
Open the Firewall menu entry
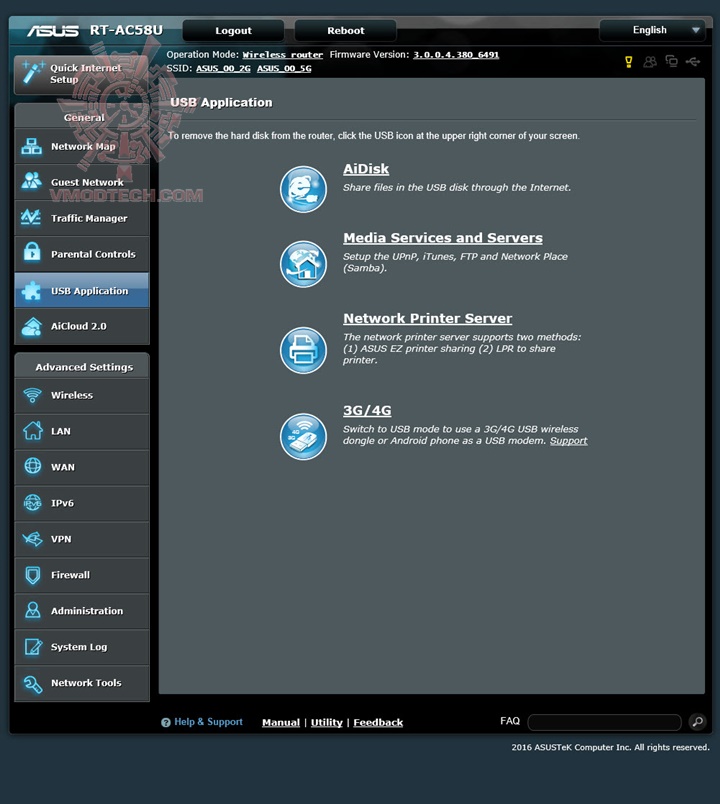pos(82,575)
